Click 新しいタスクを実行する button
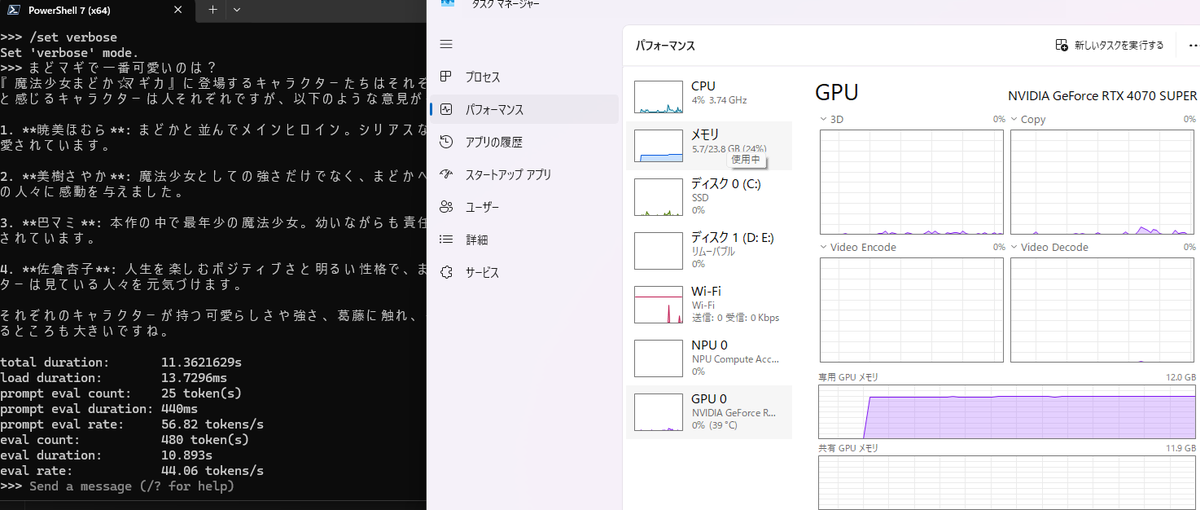The width and height of the screenshot is (1200, 510). tap(1110, 45)
